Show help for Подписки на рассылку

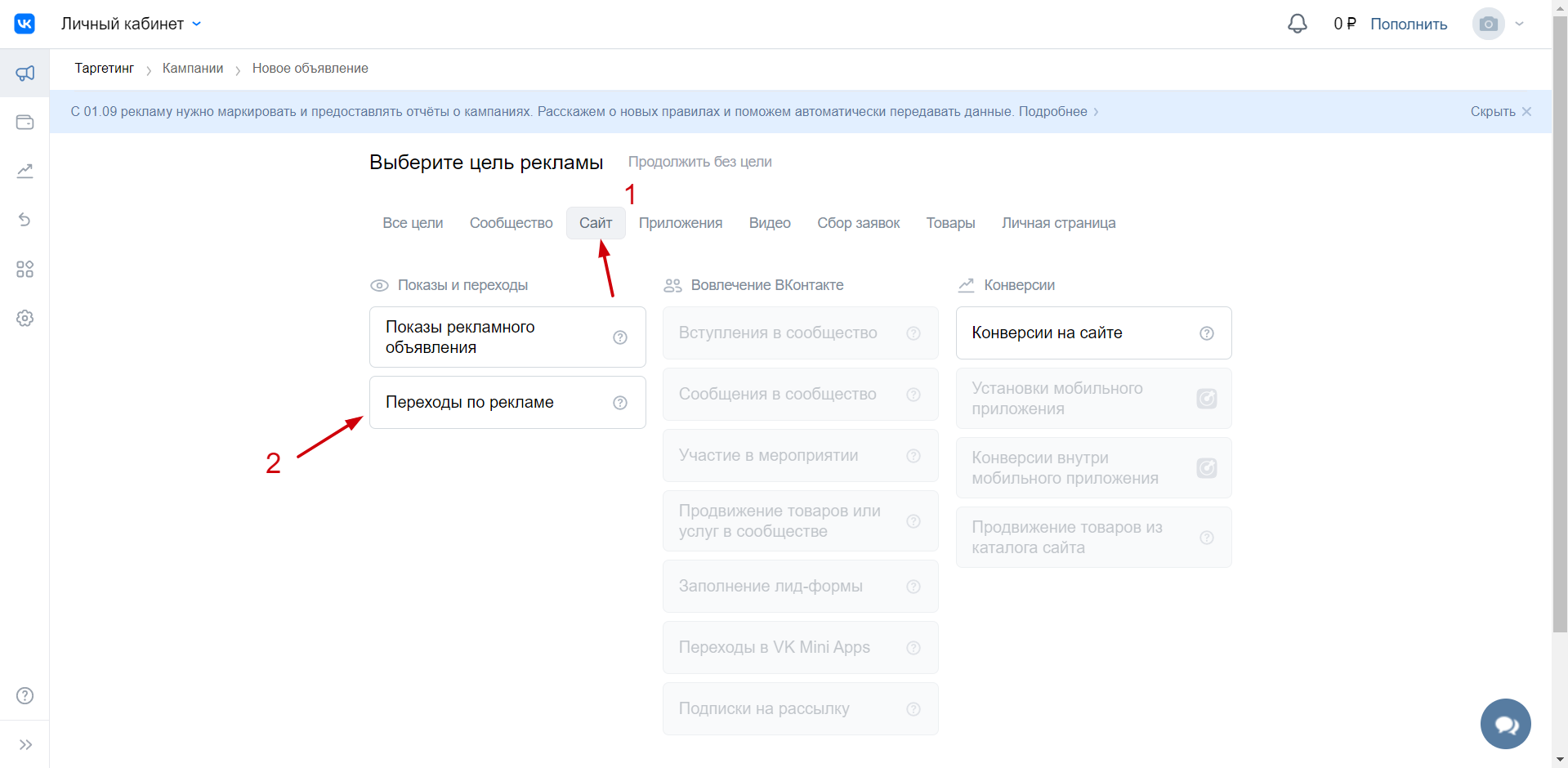tap(914, 709)
